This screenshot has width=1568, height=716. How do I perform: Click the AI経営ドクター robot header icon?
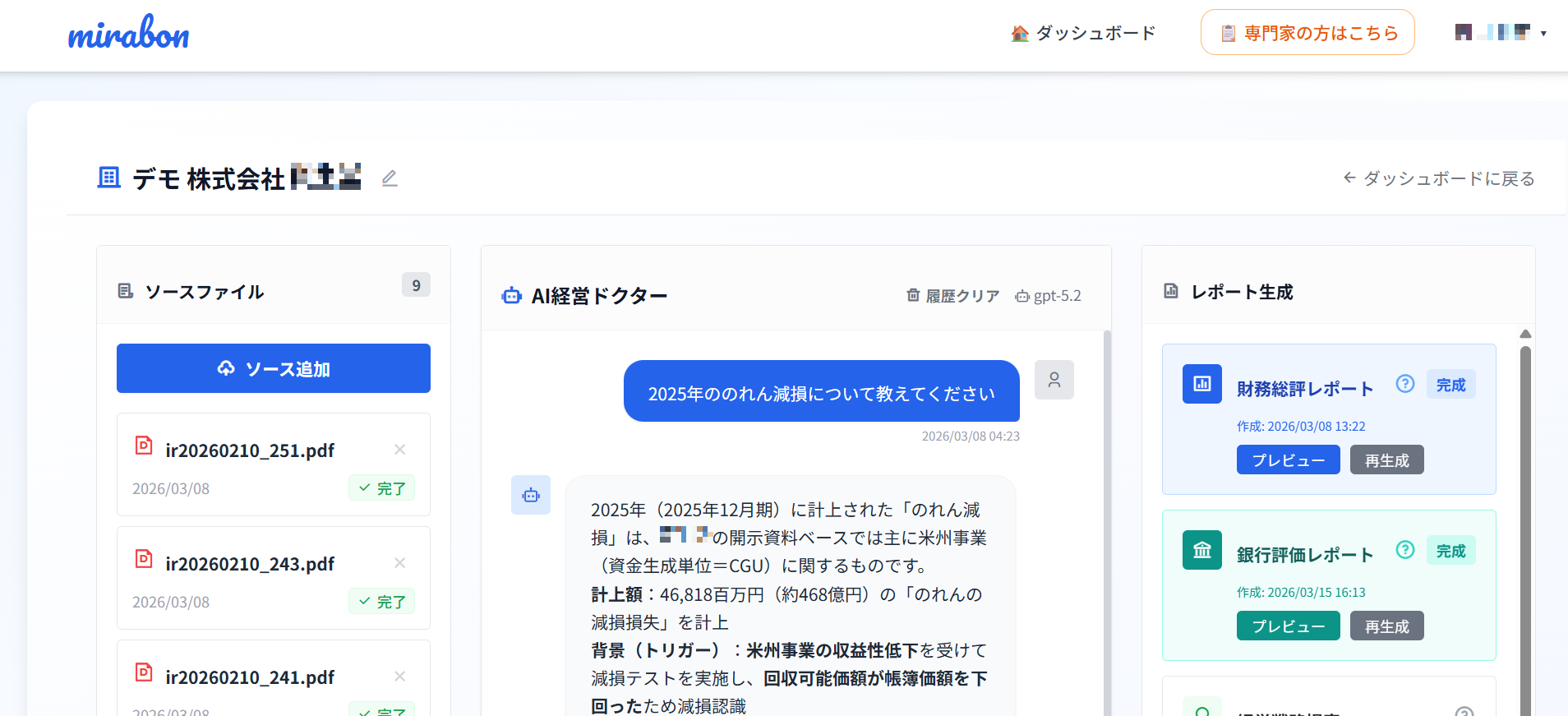tap(512, 295)
